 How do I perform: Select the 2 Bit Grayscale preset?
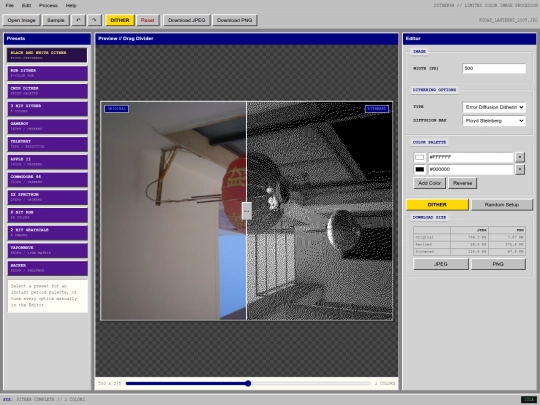tap(48, 233)
